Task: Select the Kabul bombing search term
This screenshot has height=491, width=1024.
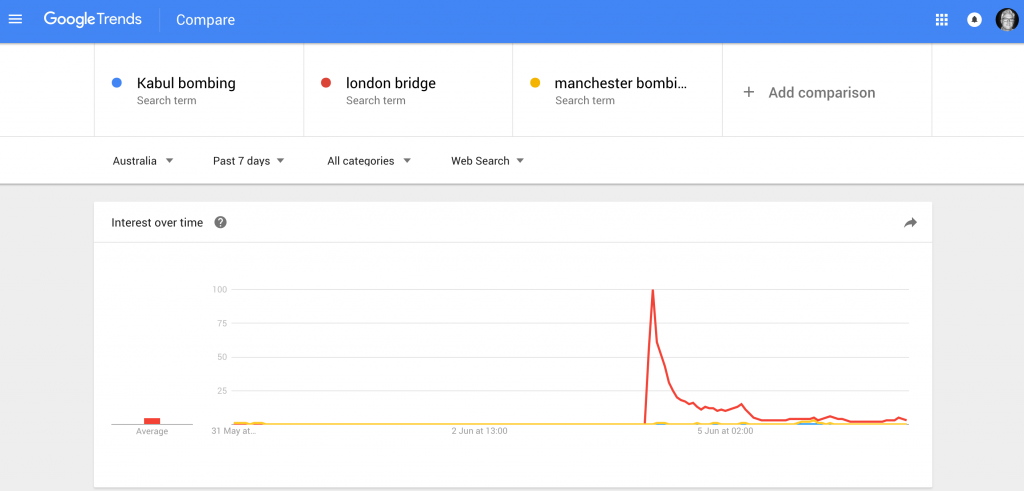Action: tap(186, 84)
